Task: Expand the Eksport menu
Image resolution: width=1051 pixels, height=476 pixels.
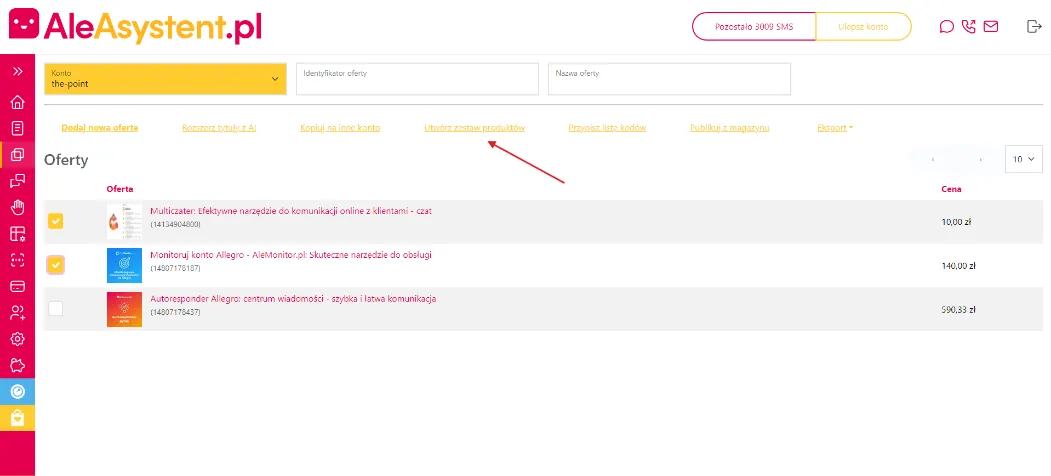Action: click(x=835, y=128)
